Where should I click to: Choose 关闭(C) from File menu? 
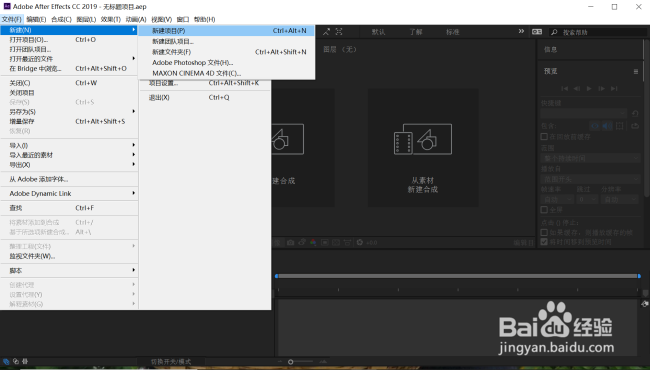(69, 83)
